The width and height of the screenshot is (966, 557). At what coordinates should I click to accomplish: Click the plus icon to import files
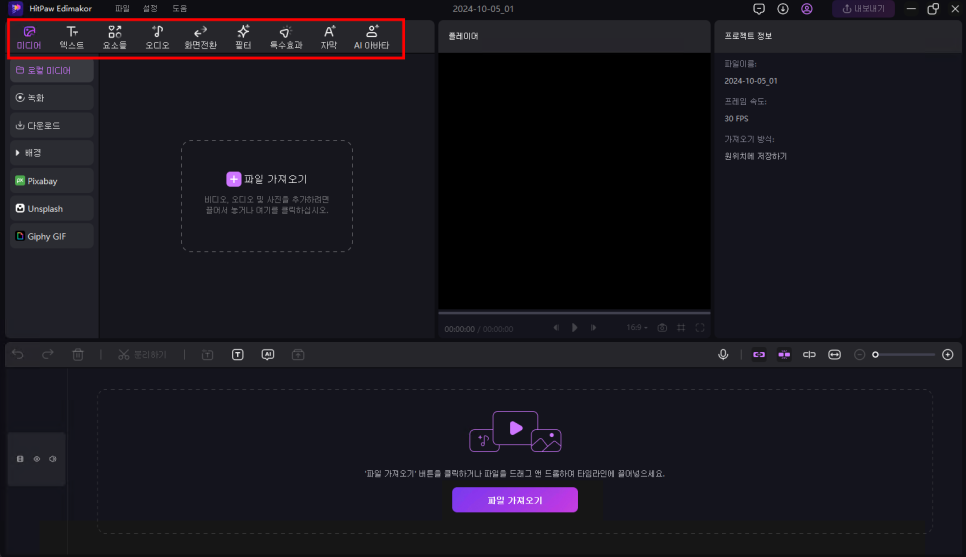233,179
